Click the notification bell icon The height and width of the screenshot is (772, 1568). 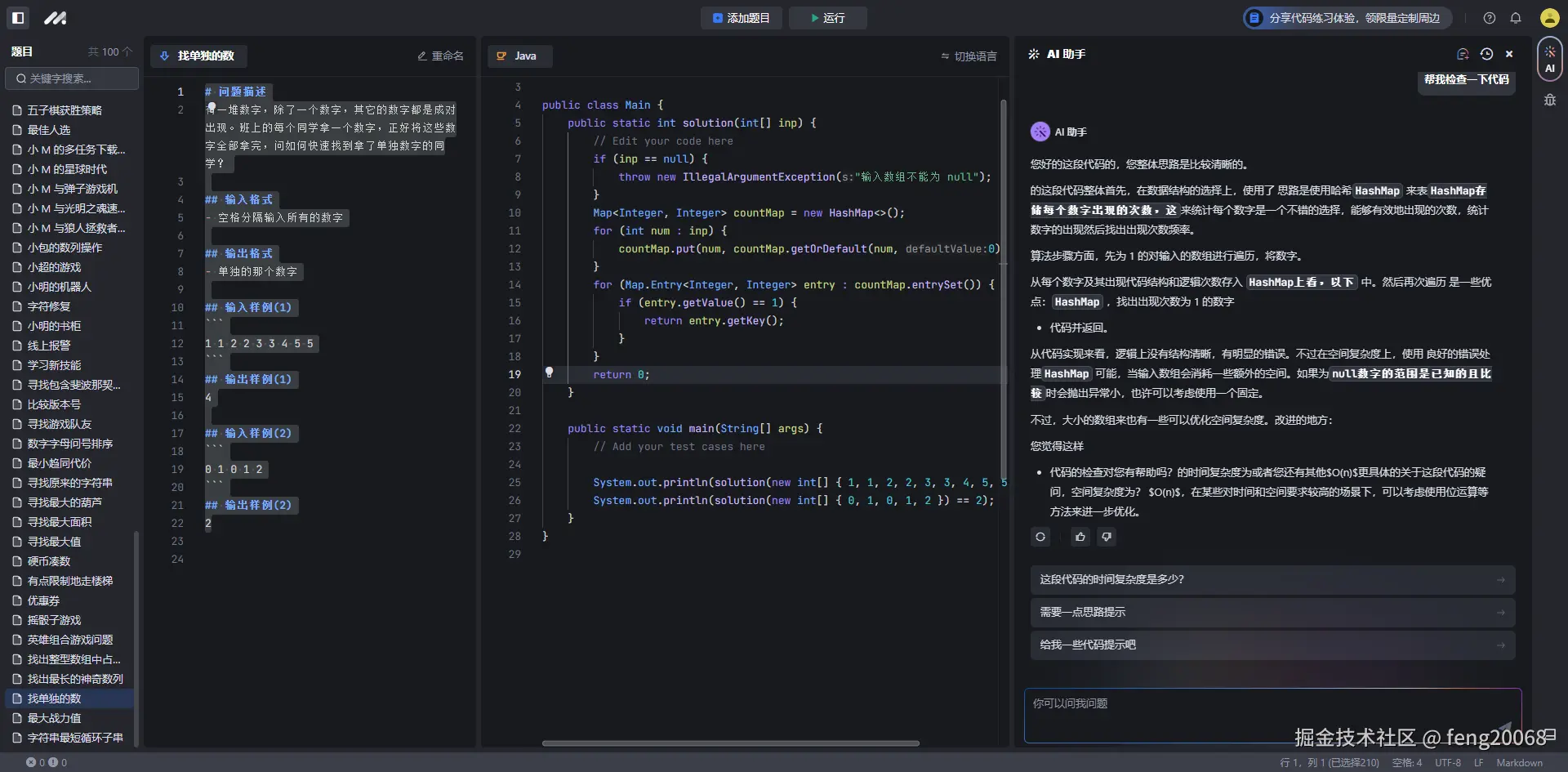click(x=1516, y=18)
